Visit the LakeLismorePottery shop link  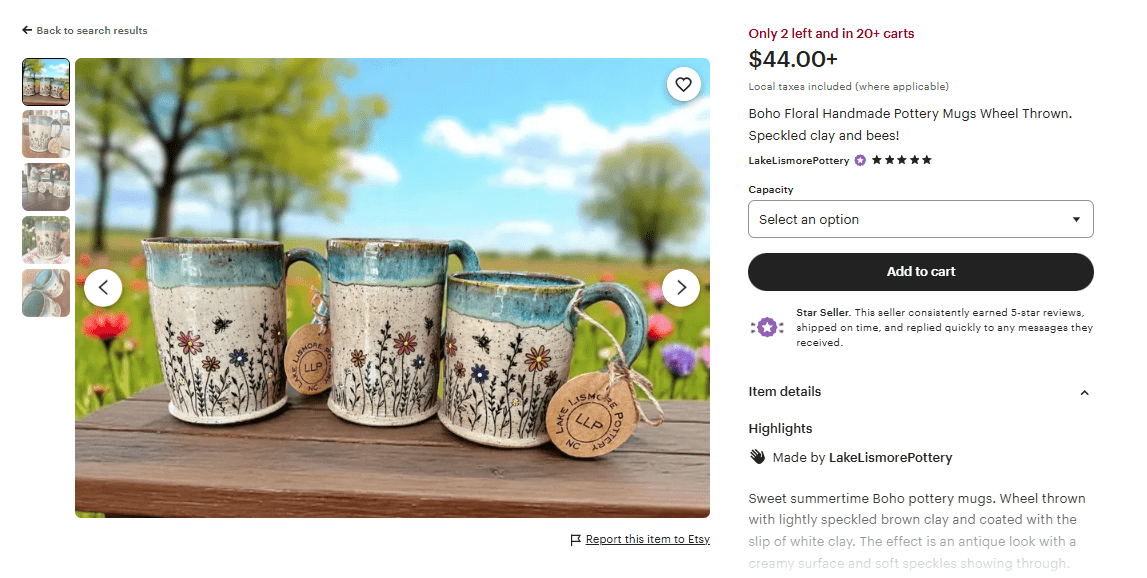(798, 160)
